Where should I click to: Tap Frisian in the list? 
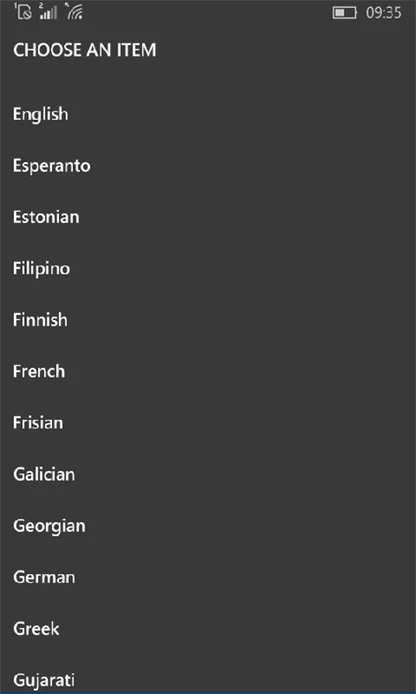(38, 422)
